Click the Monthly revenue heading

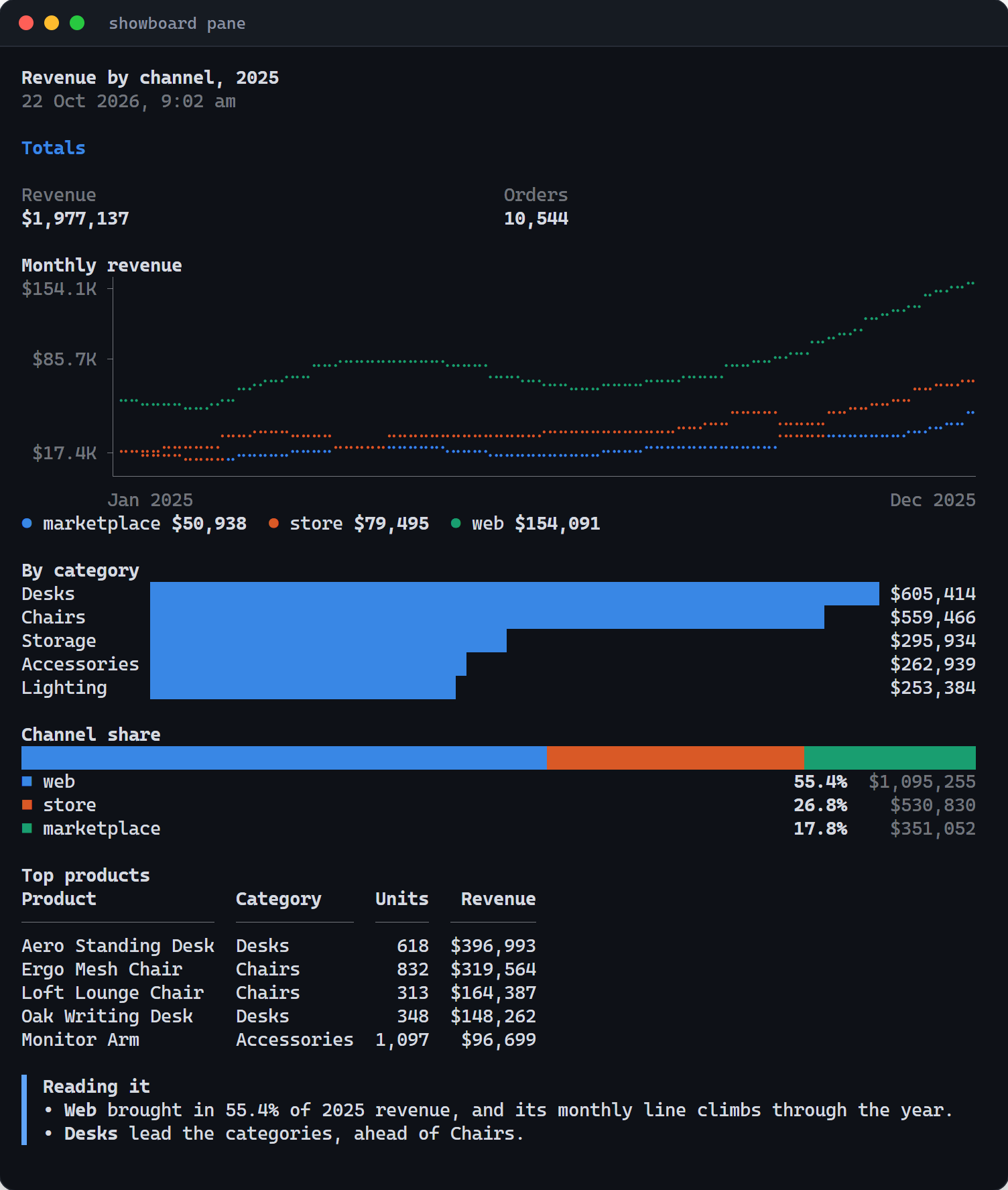click(102, 265)
